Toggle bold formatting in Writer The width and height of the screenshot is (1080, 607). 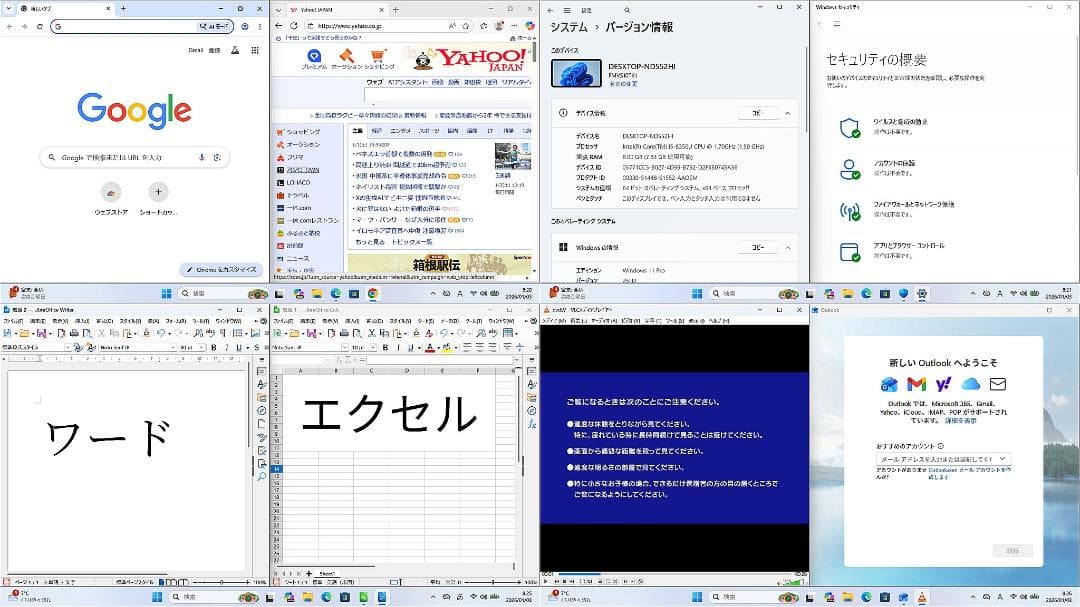click(x=212, y=347)
